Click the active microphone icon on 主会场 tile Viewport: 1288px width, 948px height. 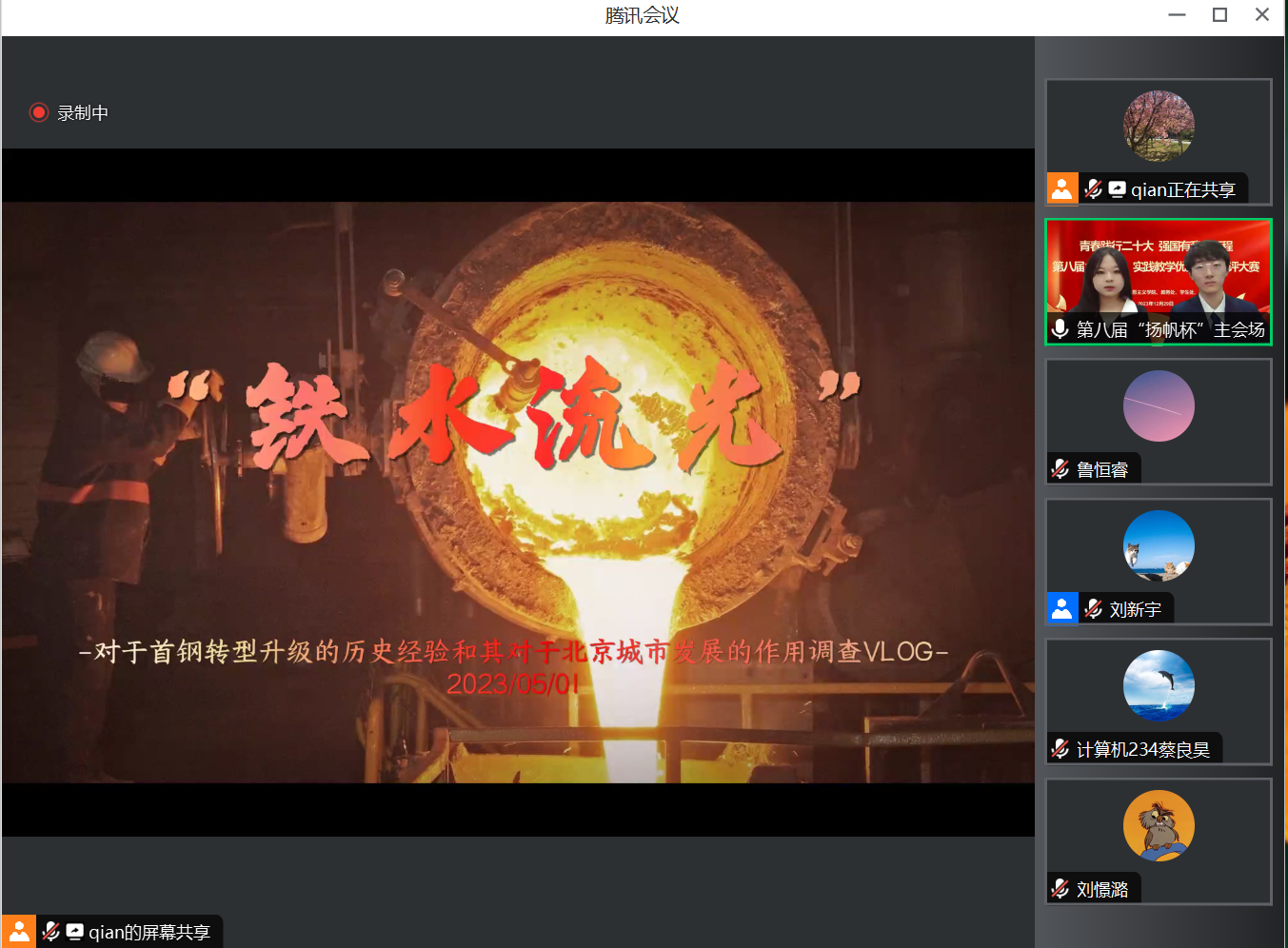click(1060, 329)
